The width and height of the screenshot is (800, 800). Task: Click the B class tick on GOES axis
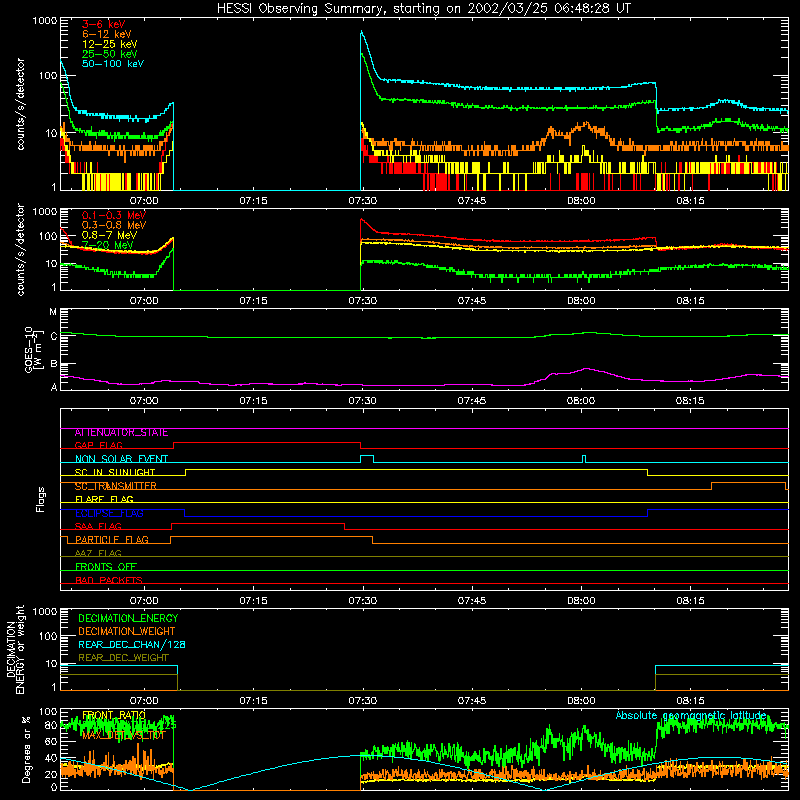coord(53,364)
